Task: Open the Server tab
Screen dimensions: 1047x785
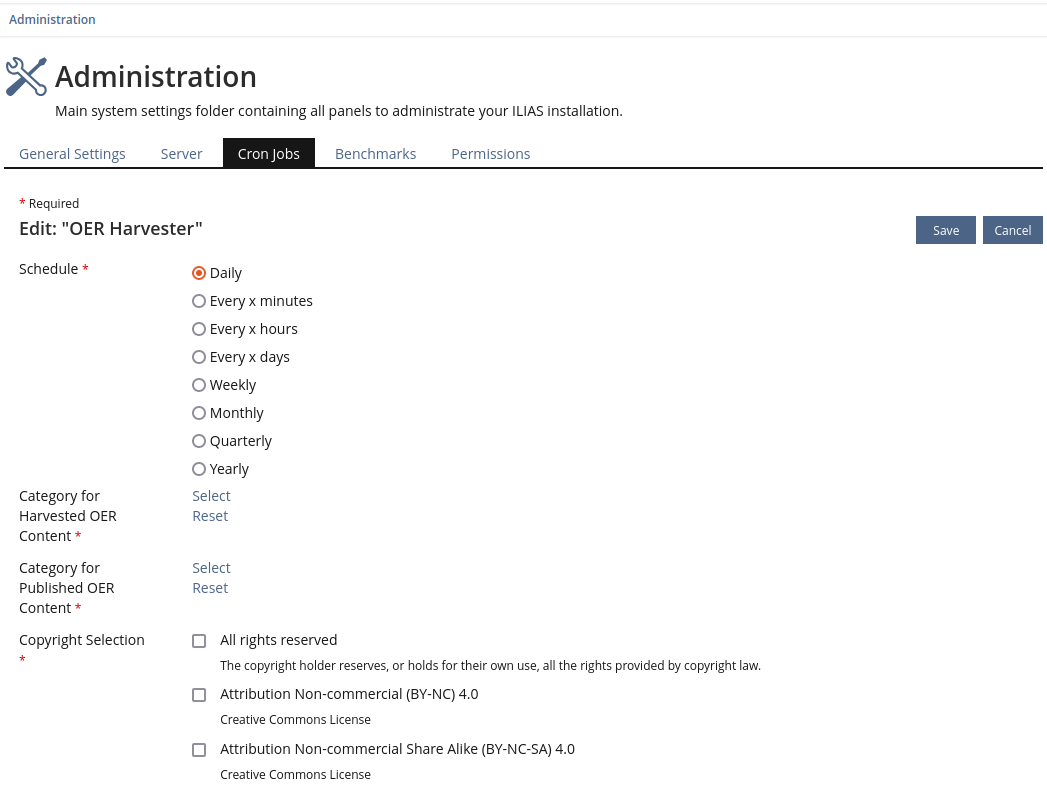Action: coord(181,154)
